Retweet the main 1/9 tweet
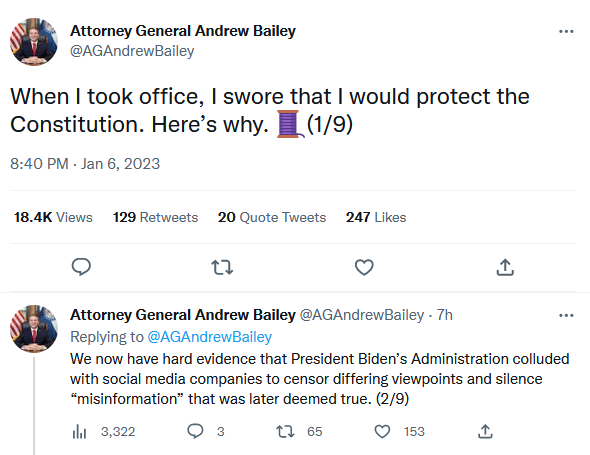Screen dimensions: 590x455 pyautogui.click(x=222, y=267)
